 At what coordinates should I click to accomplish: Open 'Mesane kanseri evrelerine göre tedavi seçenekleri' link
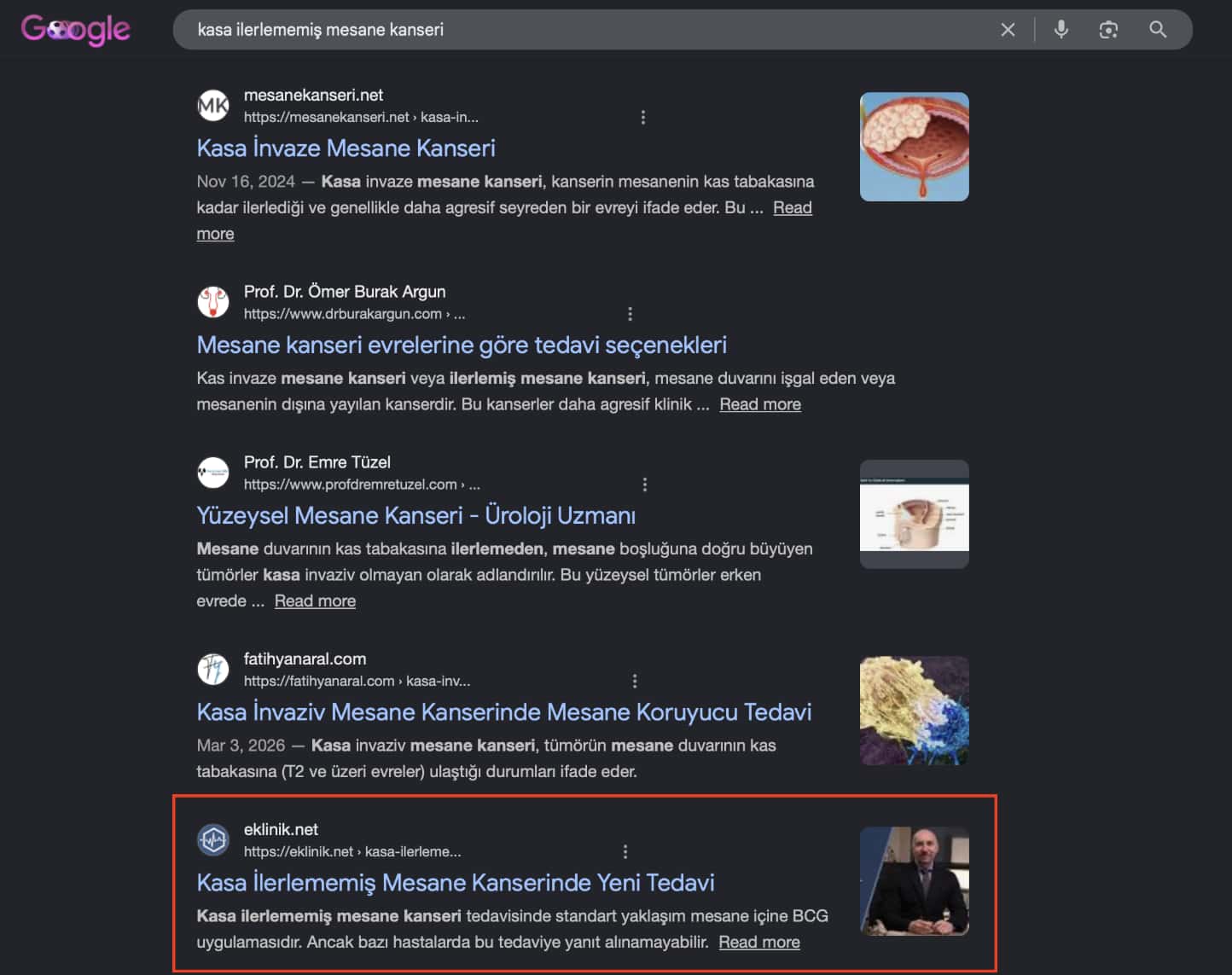tap(462, 345)
